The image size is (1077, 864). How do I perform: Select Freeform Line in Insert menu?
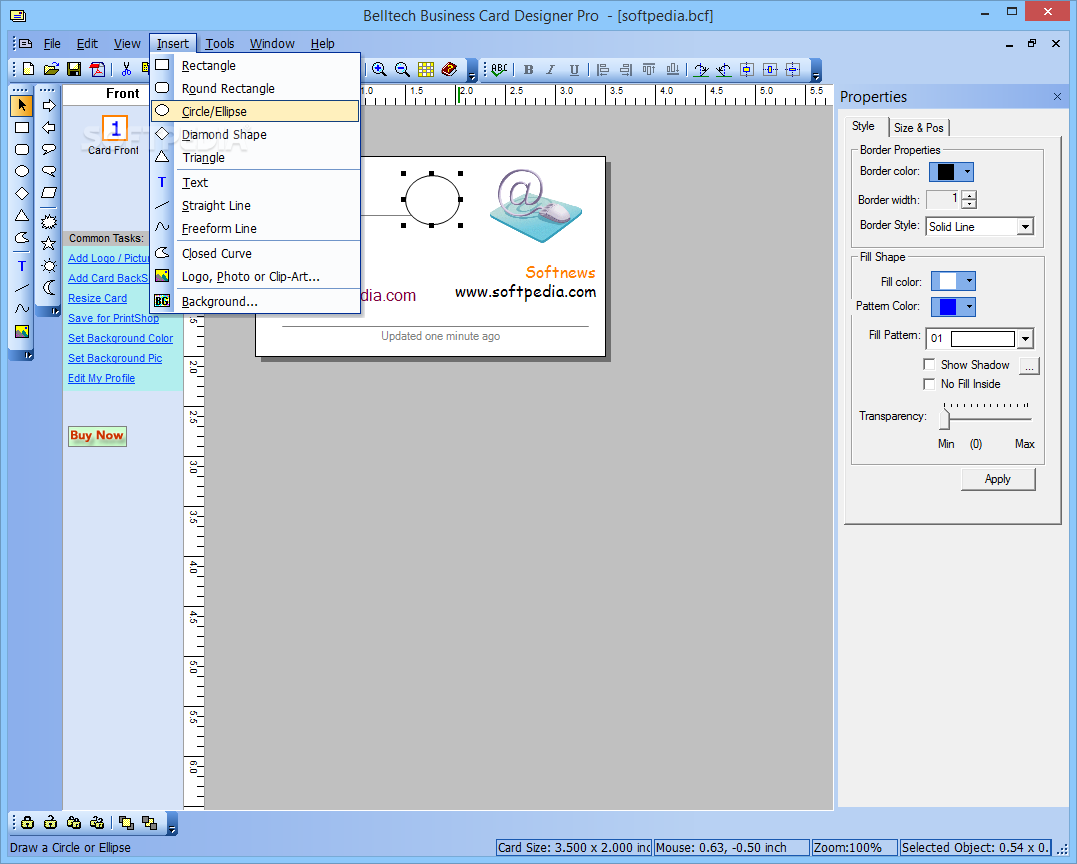click(255, 229)
